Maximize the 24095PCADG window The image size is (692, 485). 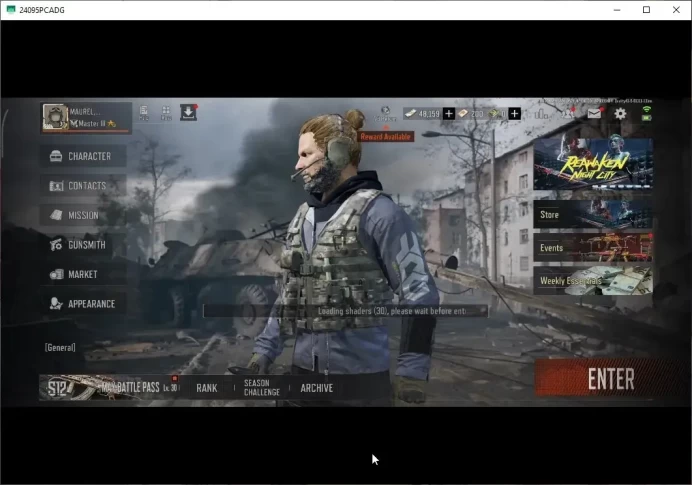647,10
